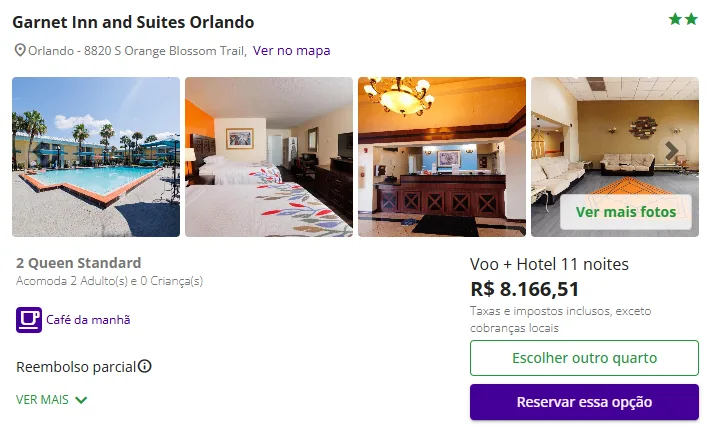The height and width of the screenshot is (429, 714).
Task: Click the info icon next to Reembolso parcial
Action: (x=145, y=366)
